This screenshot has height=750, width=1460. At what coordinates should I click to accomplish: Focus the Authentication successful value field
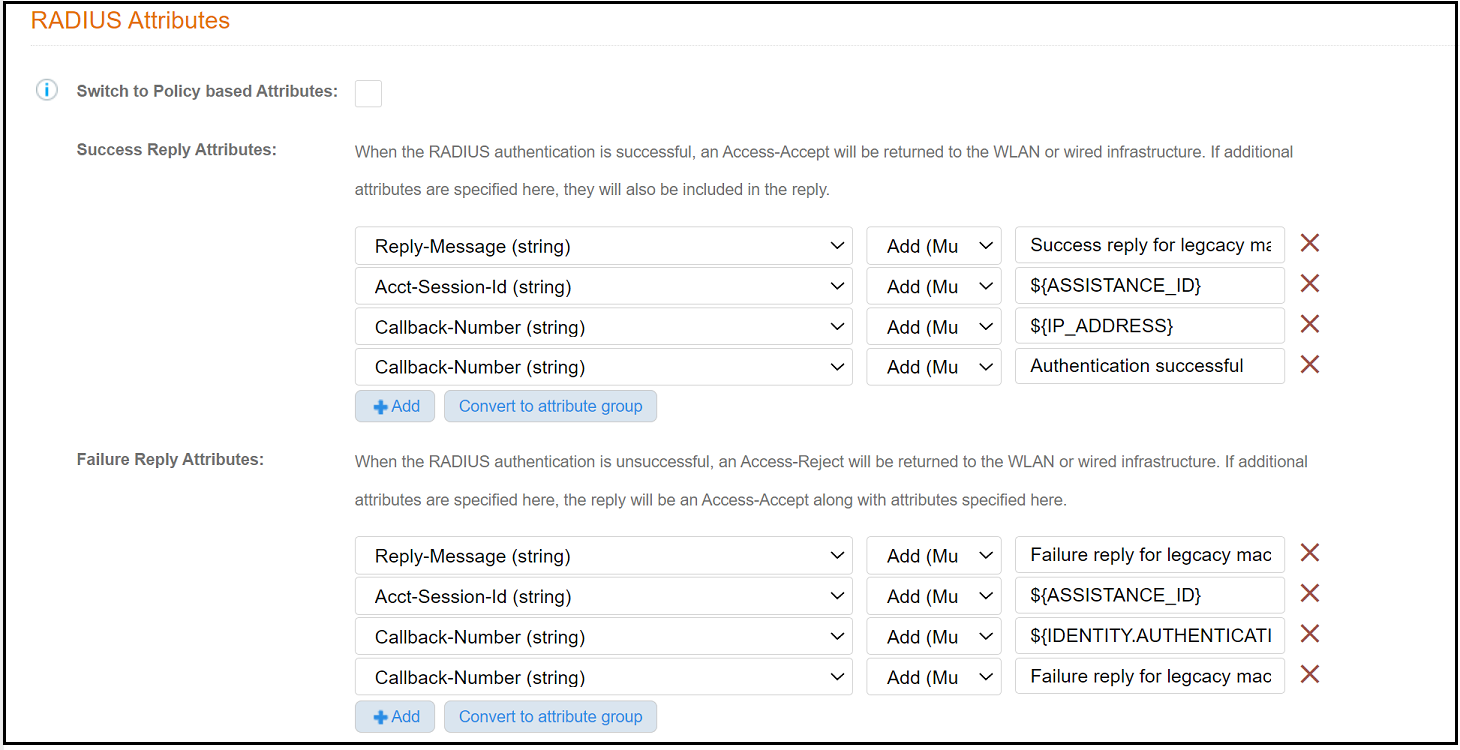[x=1150, y=366]
